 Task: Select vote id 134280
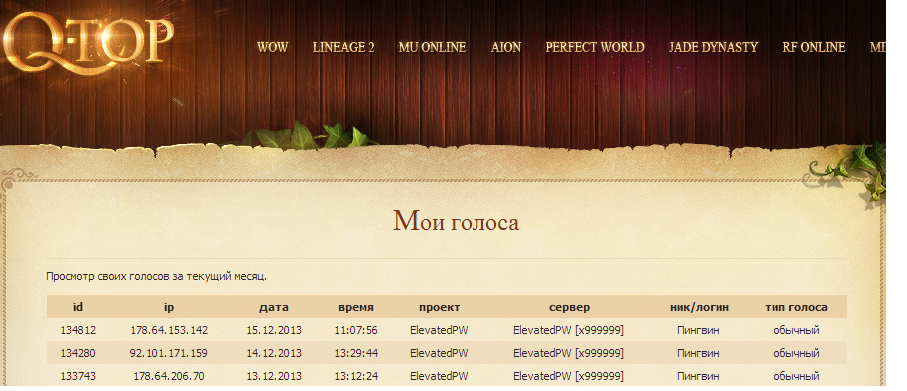click(x=78, y=353)
